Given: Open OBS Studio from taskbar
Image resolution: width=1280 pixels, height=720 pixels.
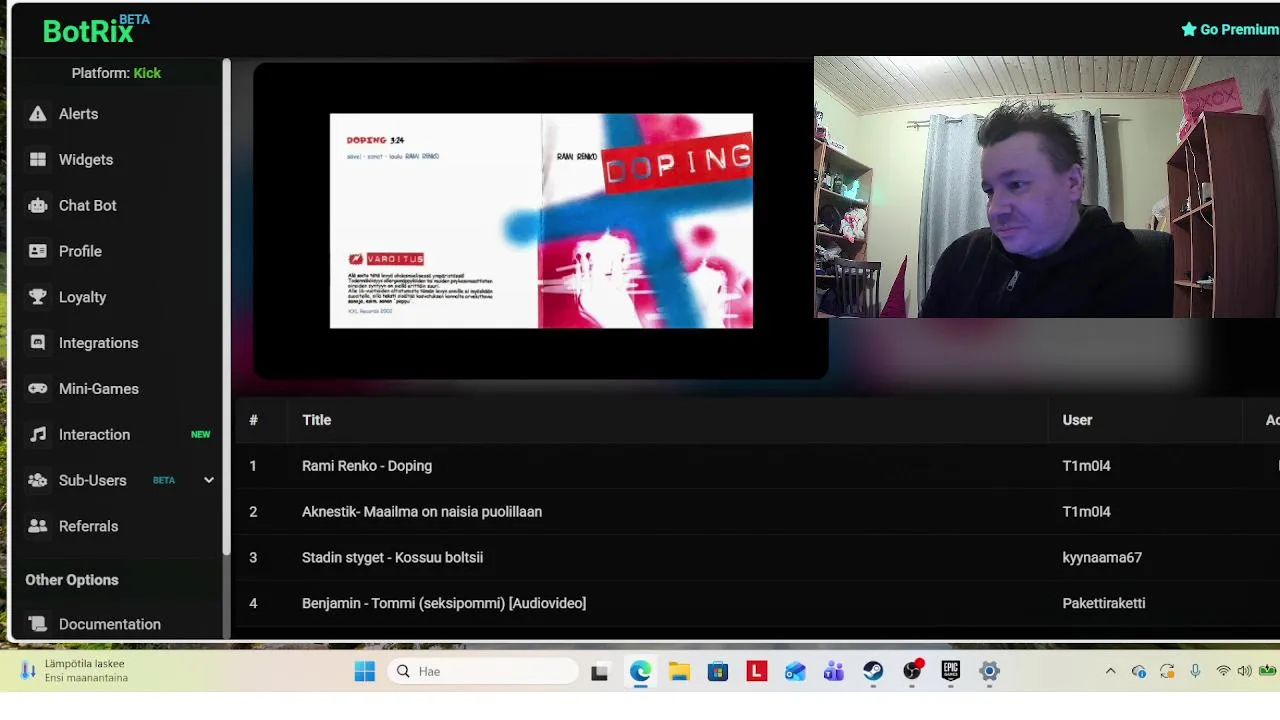Looking at the screenshot, I should (x=912, y=672).
